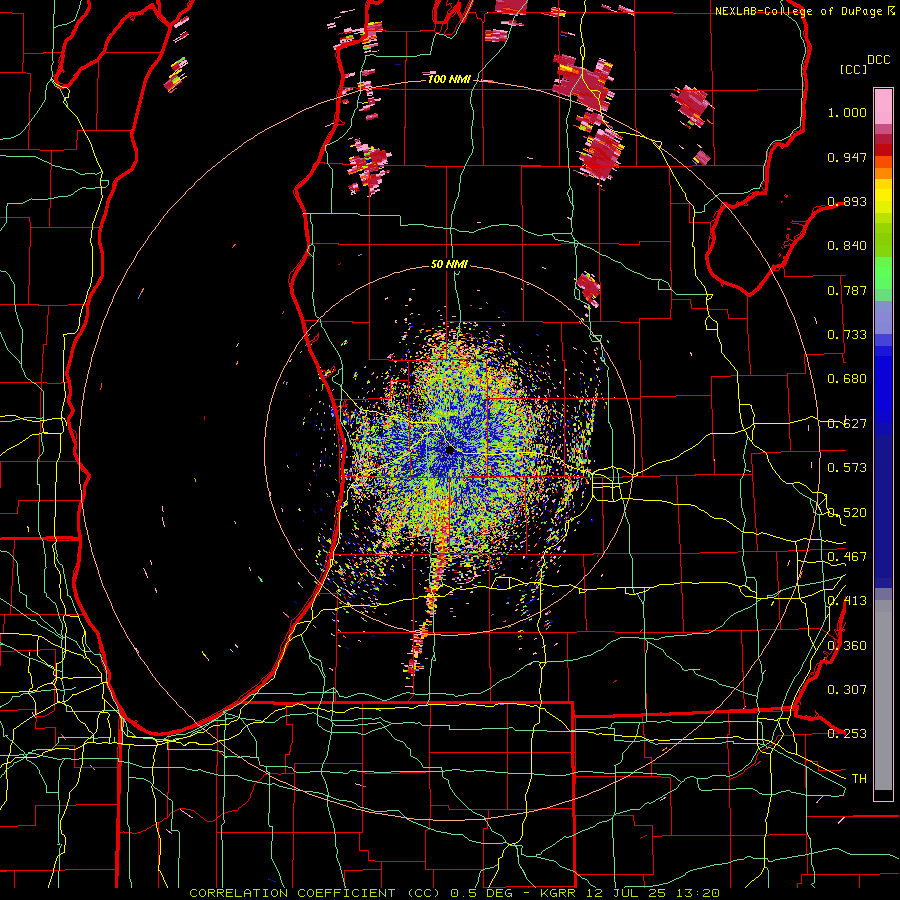
Task: Click the 0.307 color scale value
Action: (847, 690)
